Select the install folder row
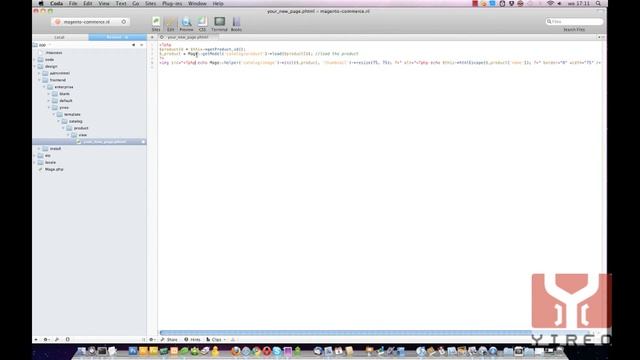This screenshot has width=640, height=360. (x=89, y=149)
